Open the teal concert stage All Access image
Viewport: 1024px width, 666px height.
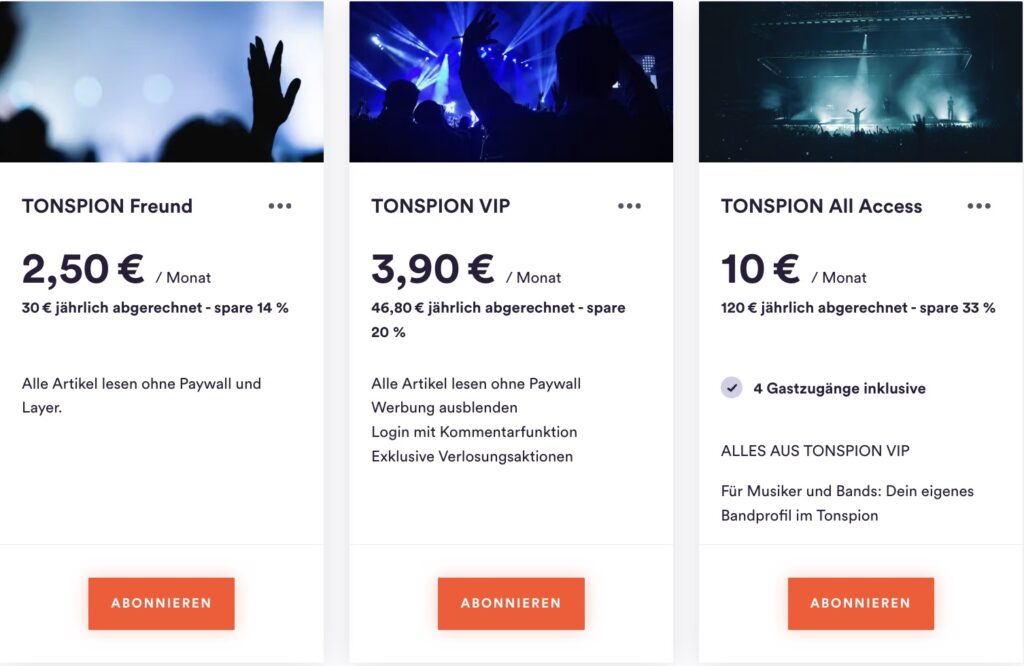tap(860, 81)
